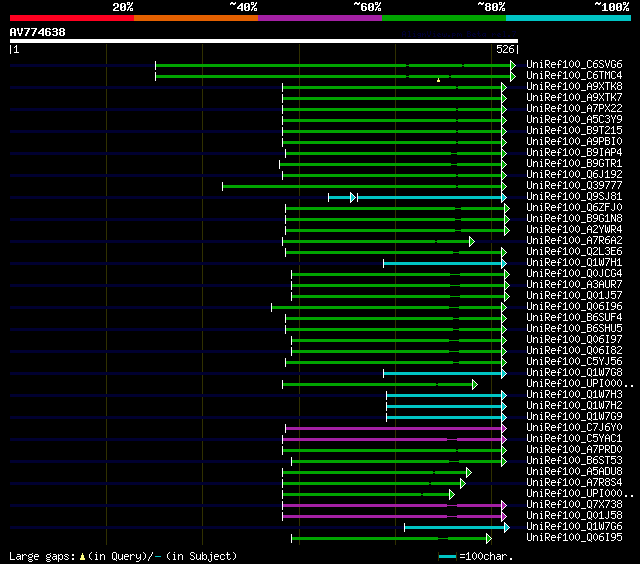Select the UniRef100_Q2L3E6 label
This screenshot has width=640, height=564.
(574, 252)
